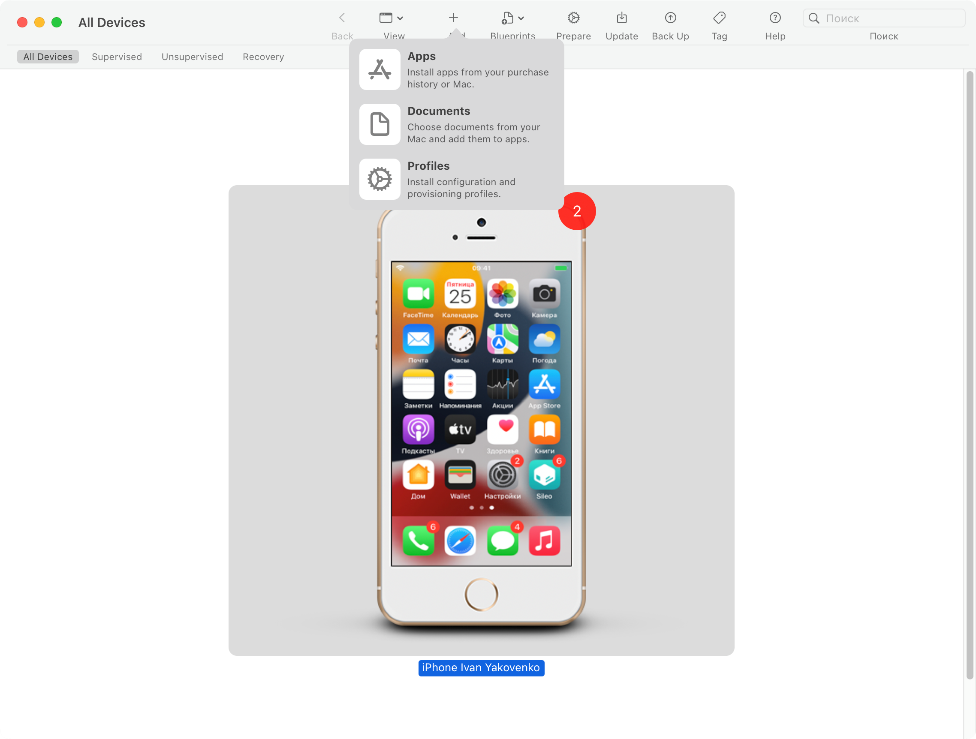Click the Камера icon on iPhone screen

545,294
